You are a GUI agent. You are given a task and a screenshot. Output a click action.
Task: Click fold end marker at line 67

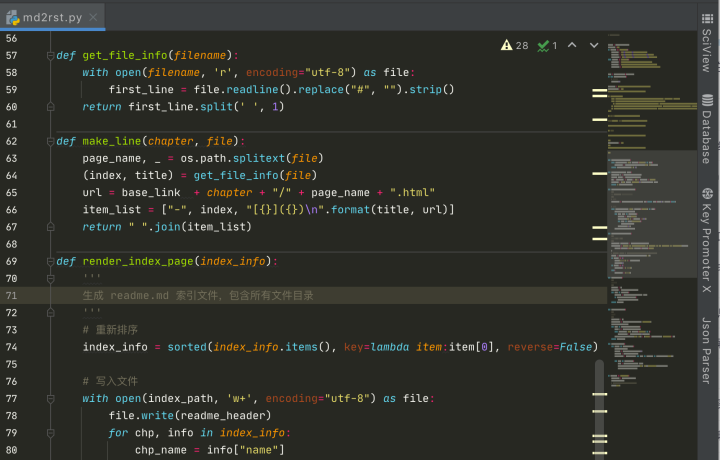[x=51, y=227]
